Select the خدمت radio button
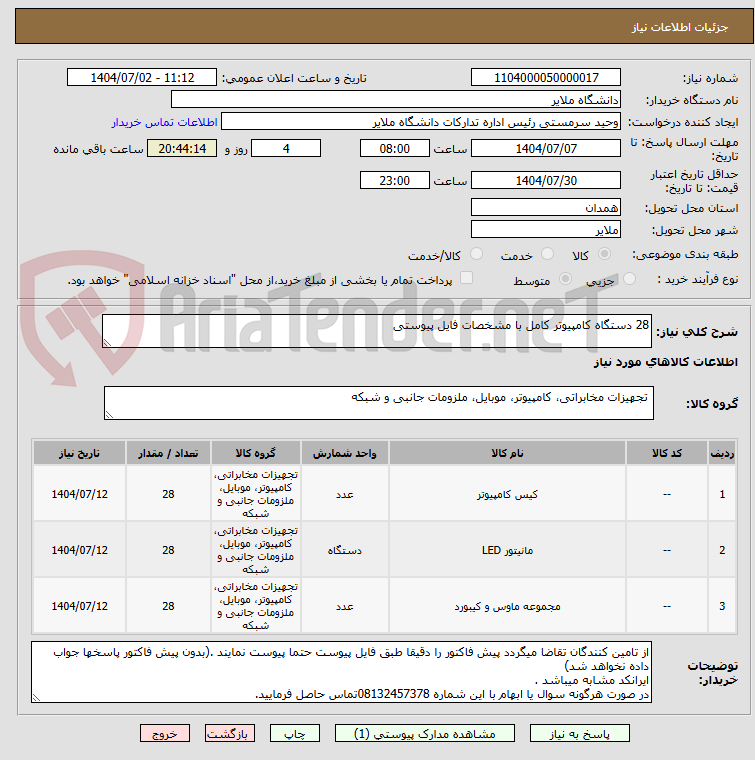Image resolution: width=755 pixels, height=760 pixels. (548, 254)
